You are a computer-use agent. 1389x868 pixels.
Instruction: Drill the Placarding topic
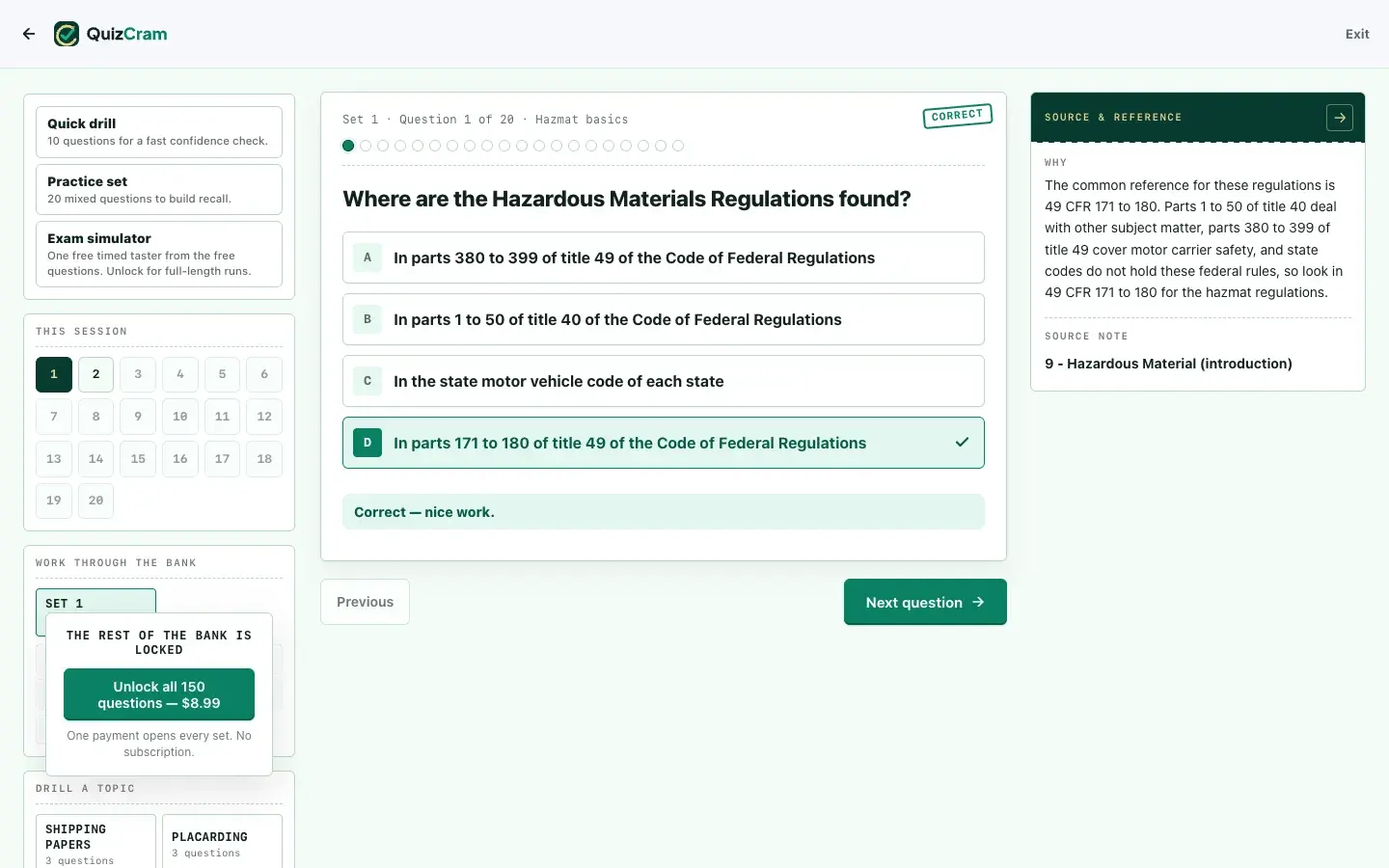pyautogui.click(x=222, y=842)
